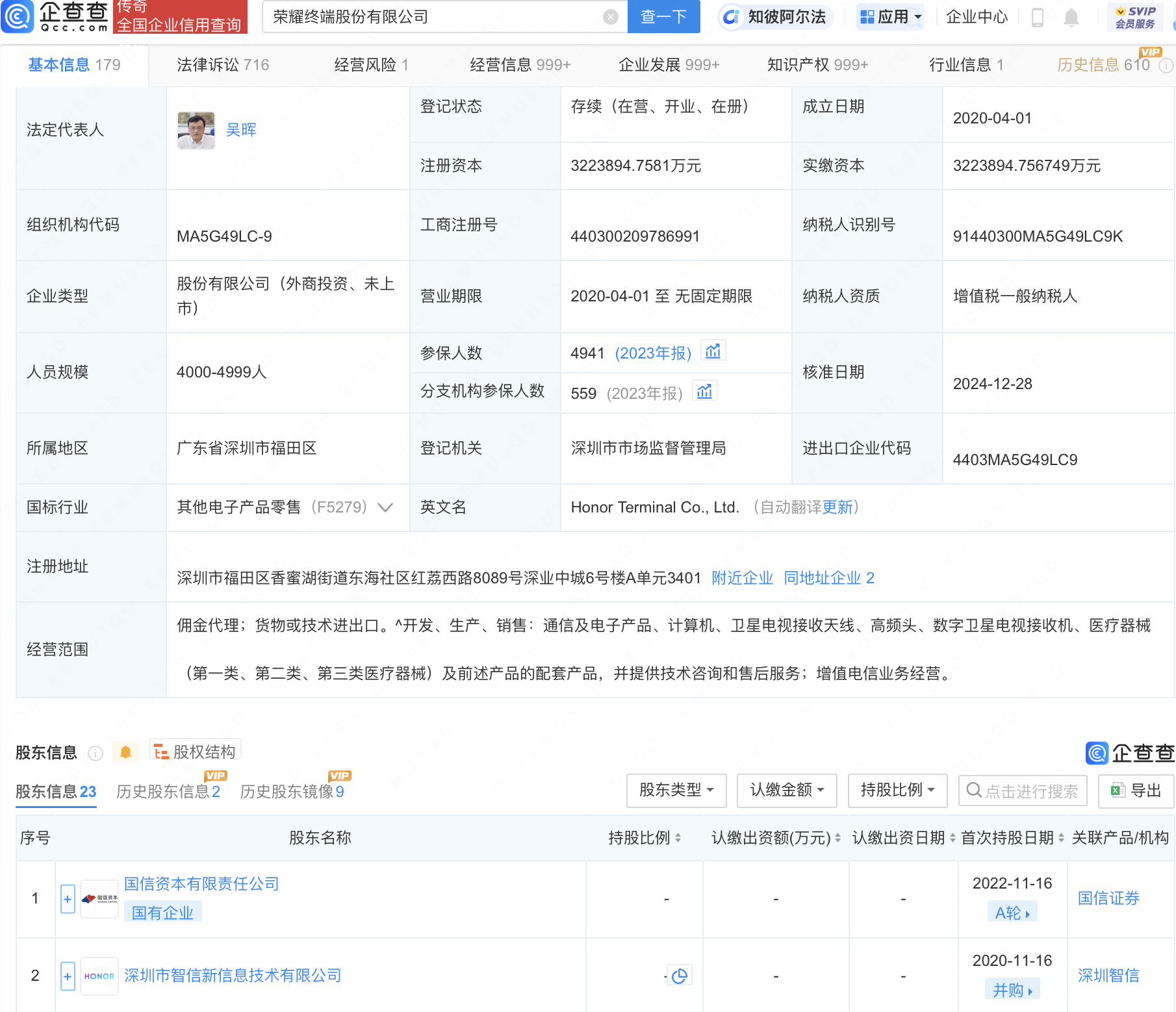
Task: Click 更新 translation link
Action: coord(837,507)
